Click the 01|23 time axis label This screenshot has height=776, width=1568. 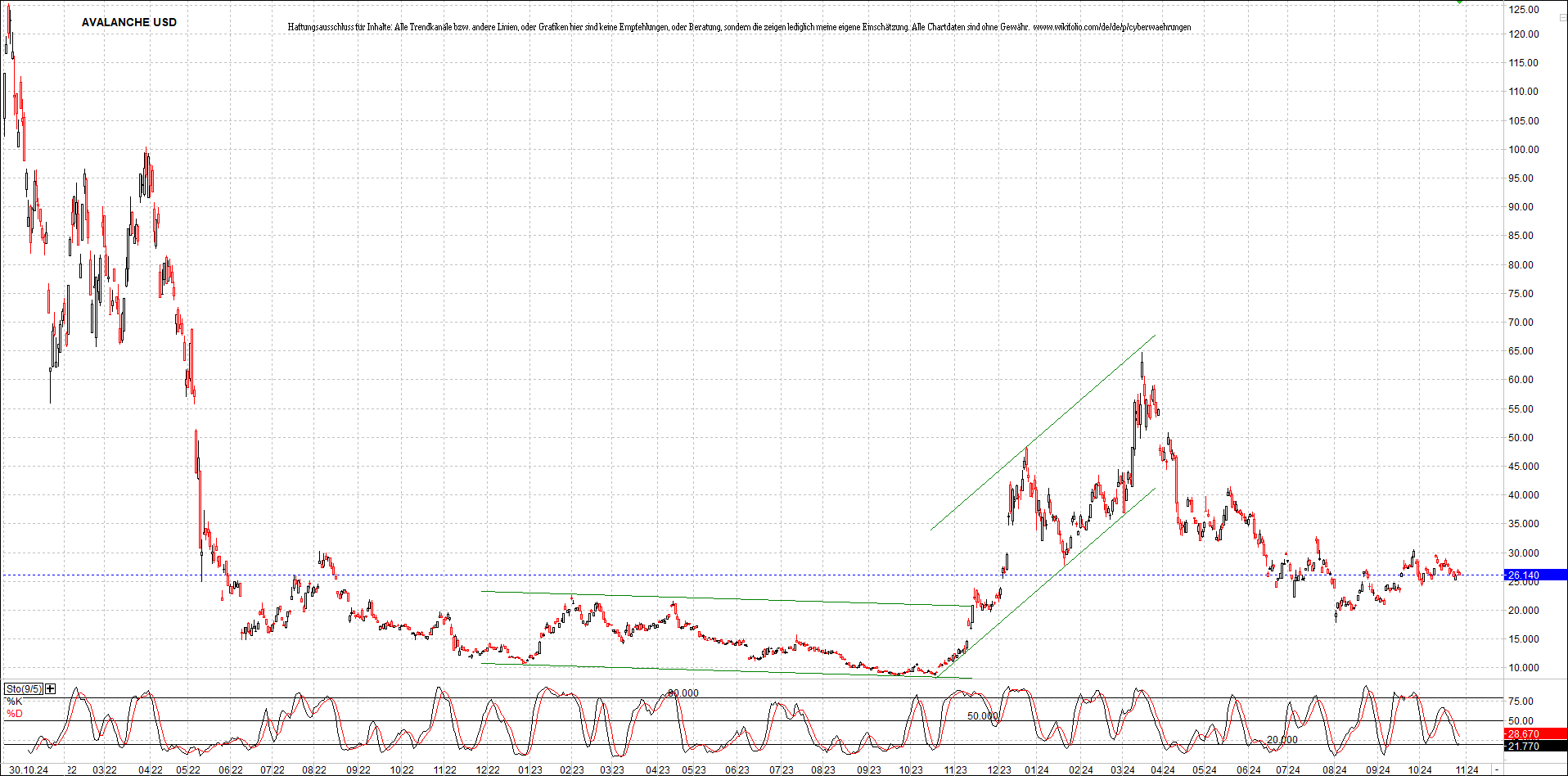(530, 770)
